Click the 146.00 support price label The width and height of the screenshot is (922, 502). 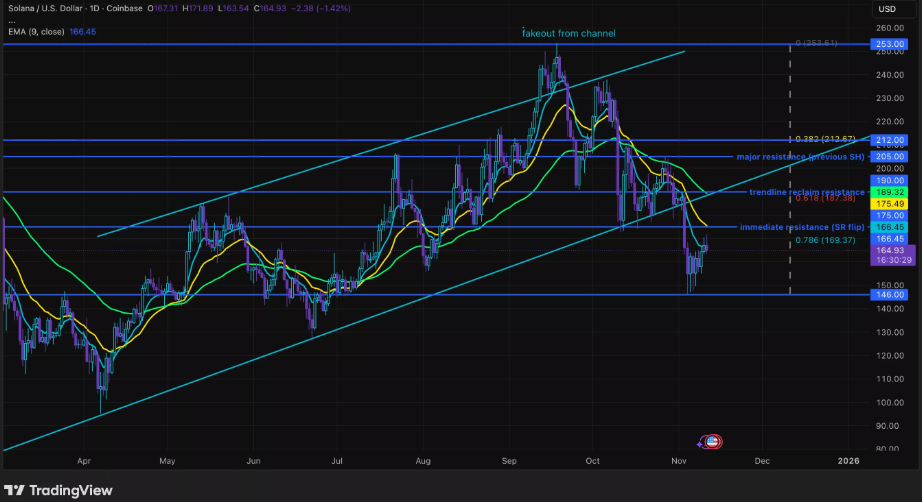(888, 295)
